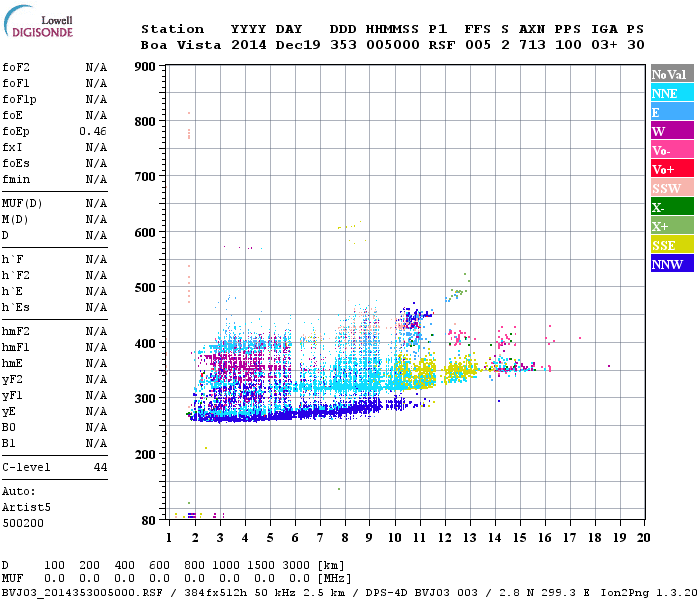This screenshot has width=700, height=600.
Task: Click the yF1 parameter label
Action: pos(12,396)
